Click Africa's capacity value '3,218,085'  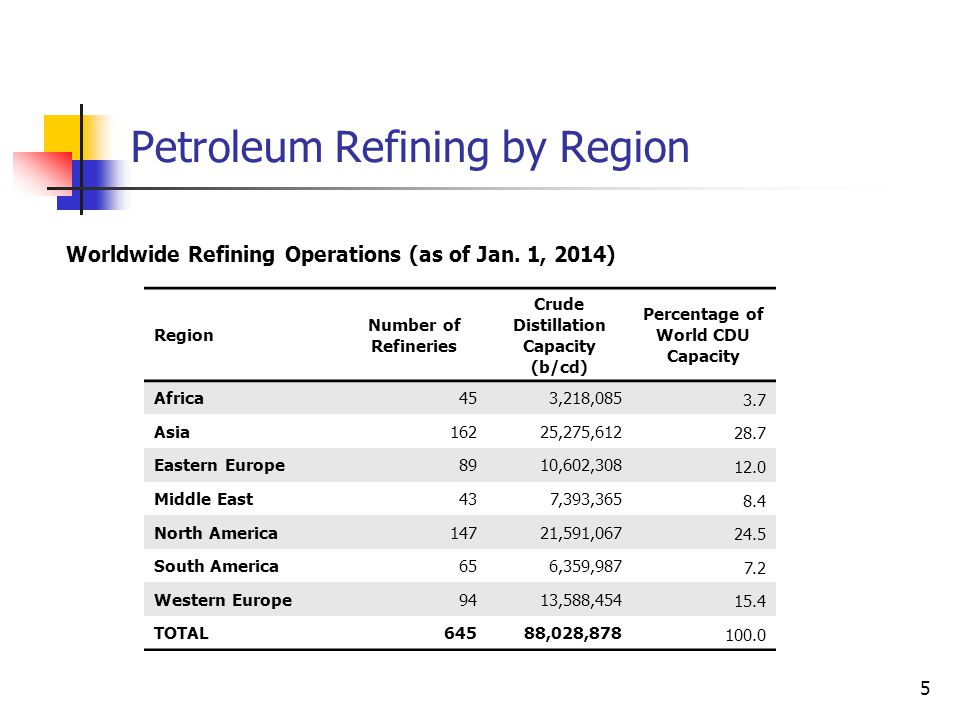click(585, 399)
